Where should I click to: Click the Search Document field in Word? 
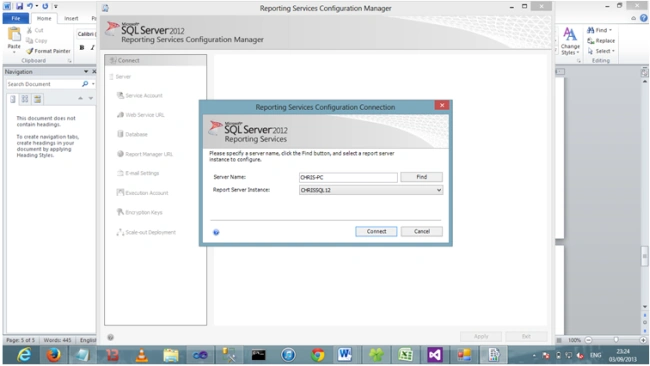(x=44, y=84)
